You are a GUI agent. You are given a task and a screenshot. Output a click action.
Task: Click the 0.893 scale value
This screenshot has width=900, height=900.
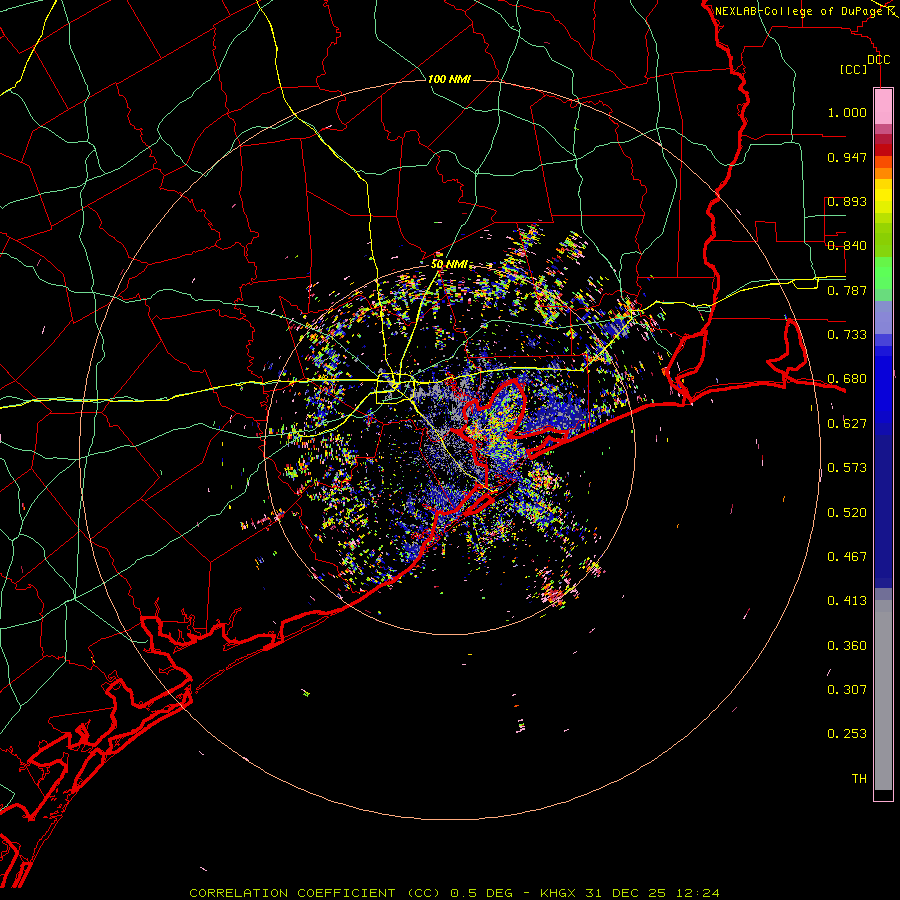pyautogui.click(x=847, y=201)
